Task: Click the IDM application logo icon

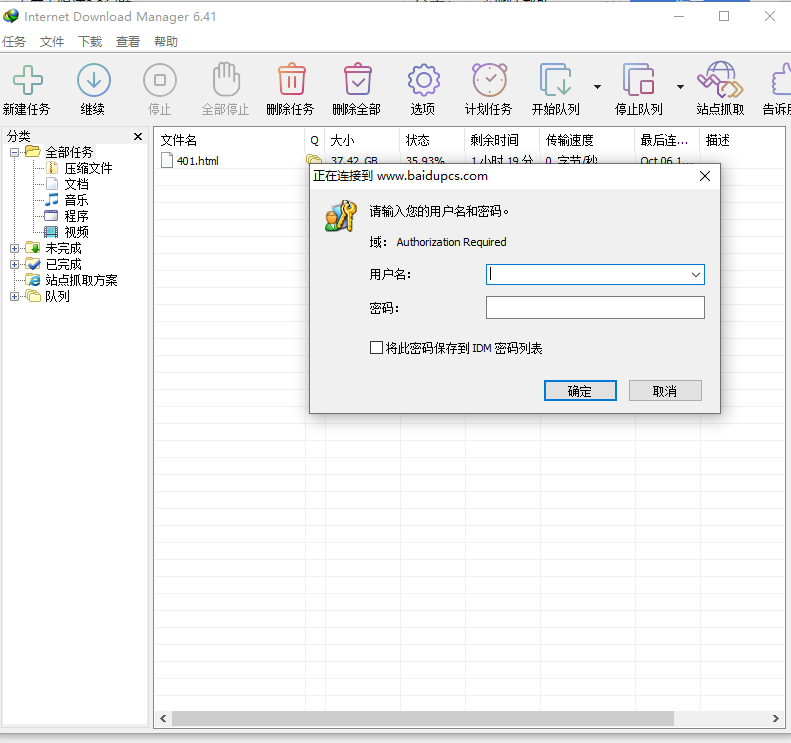Action: [11, 16]
